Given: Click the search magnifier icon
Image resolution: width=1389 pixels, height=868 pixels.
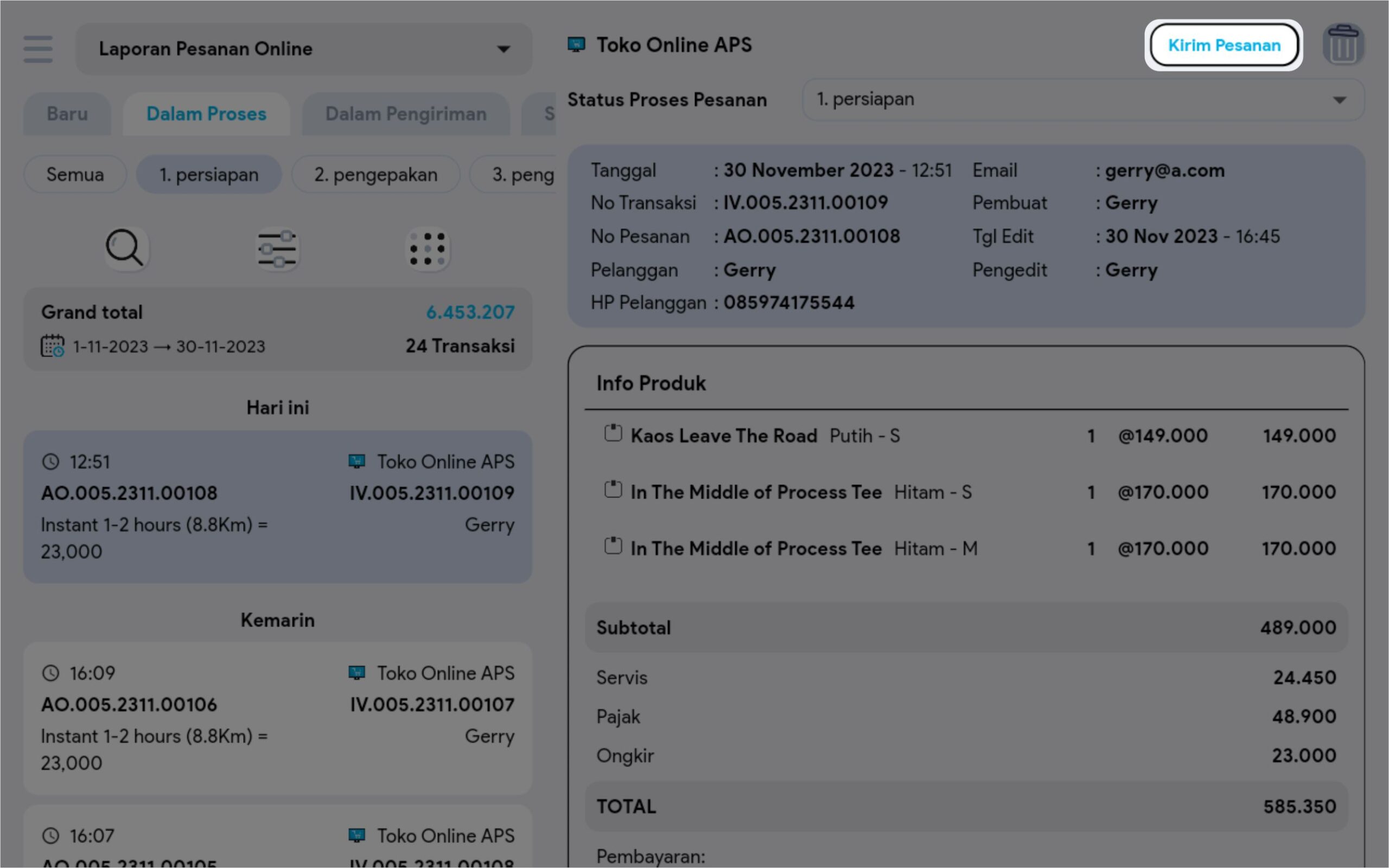Looking at the screenshot, I should click(x=125, y=248).
